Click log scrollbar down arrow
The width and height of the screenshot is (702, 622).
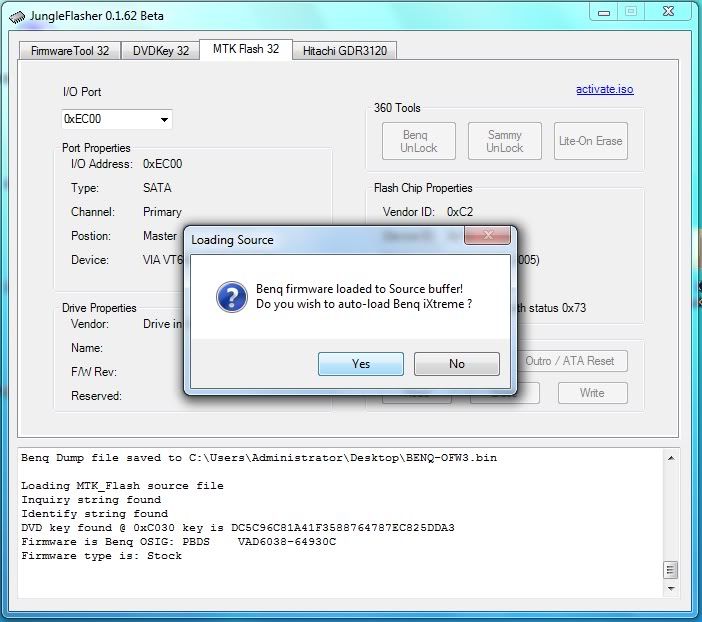coord(671,588)
